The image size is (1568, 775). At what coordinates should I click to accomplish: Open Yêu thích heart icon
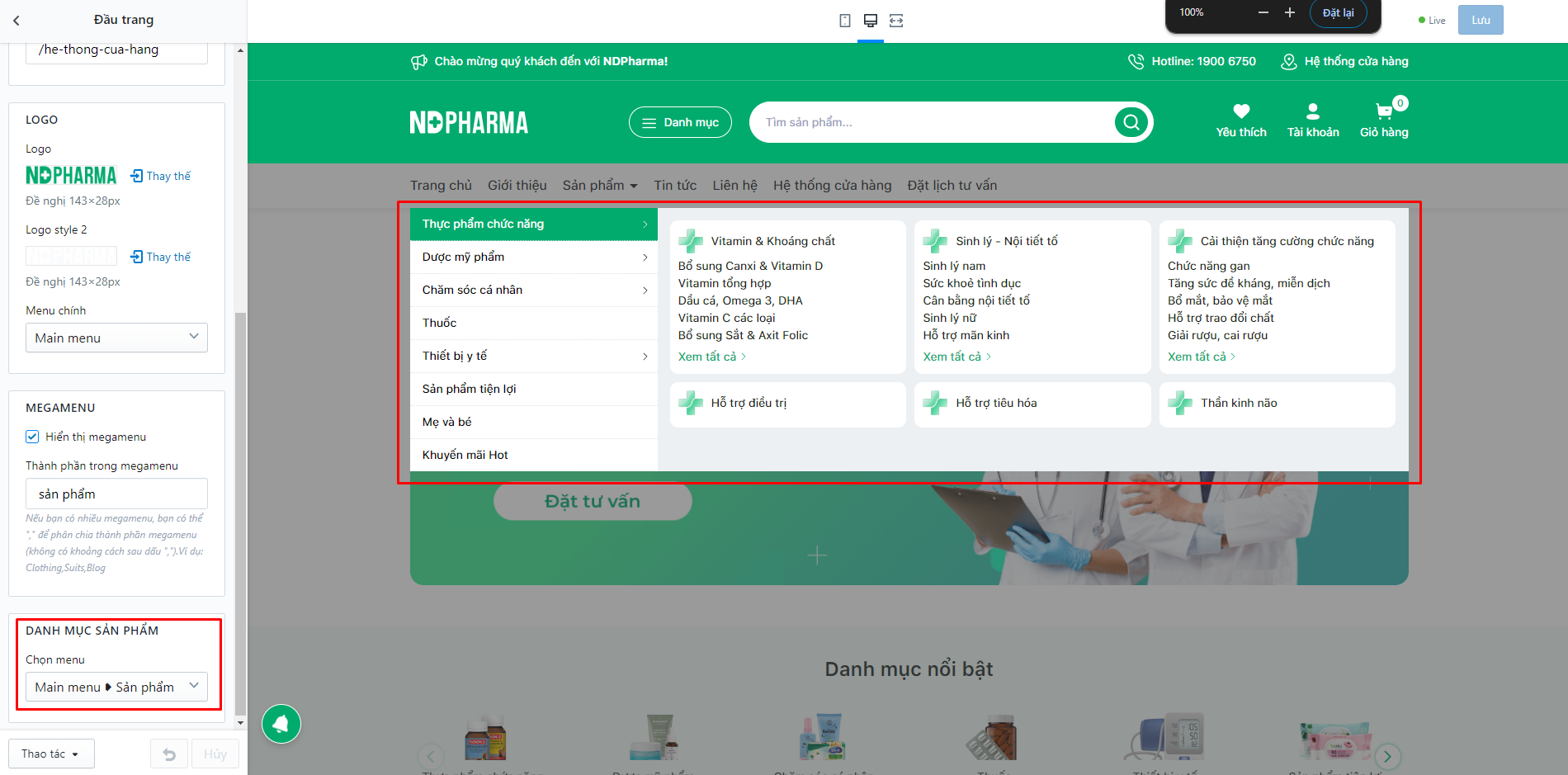click(1241, 111)
